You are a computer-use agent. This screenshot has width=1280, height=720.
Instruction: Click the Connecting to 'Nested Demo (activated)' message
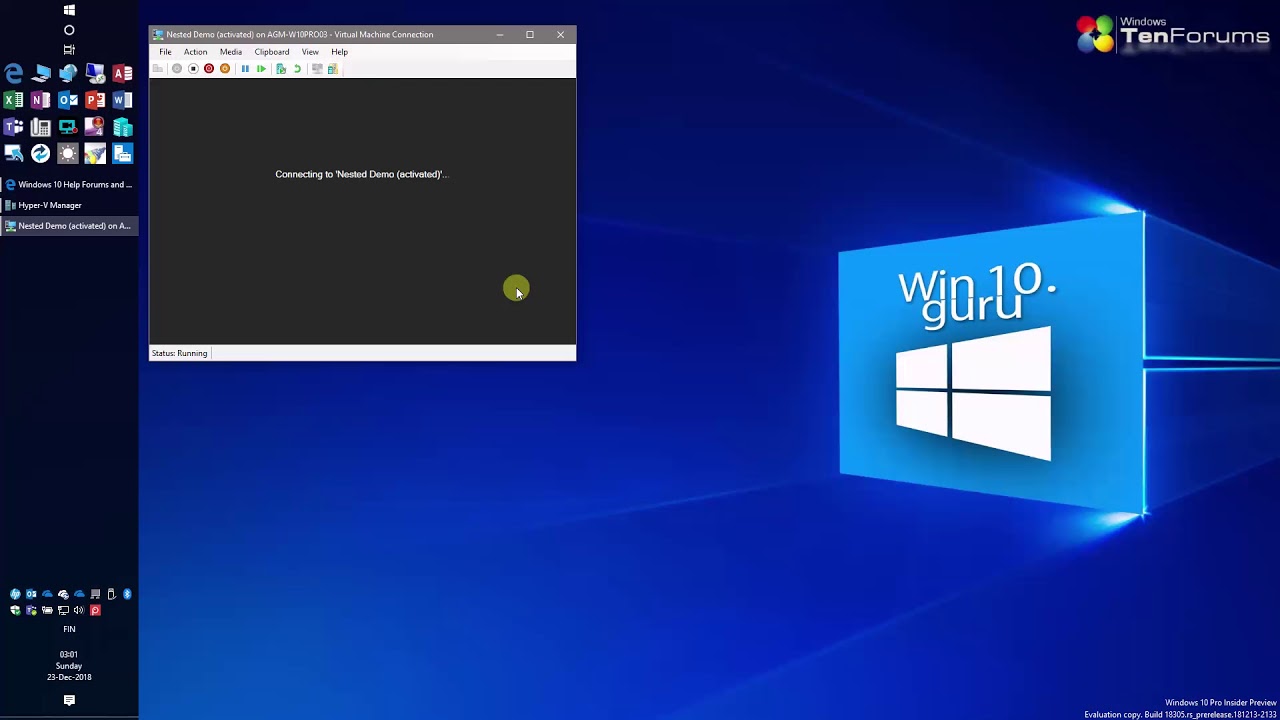click(362, 174)
